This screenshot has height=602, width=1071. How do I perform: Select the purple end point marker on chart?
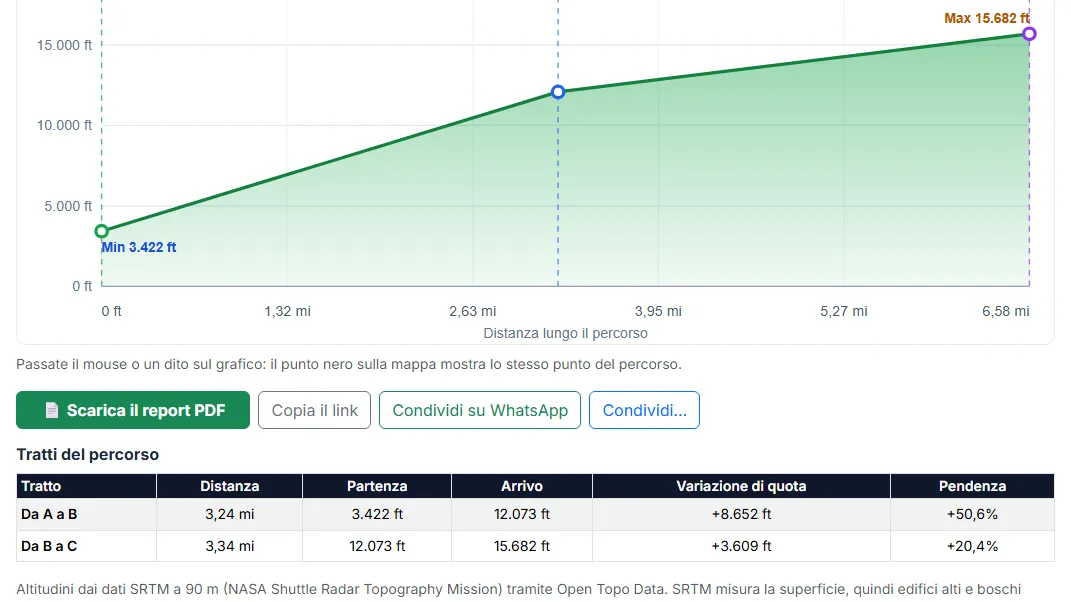[1029, 33]
